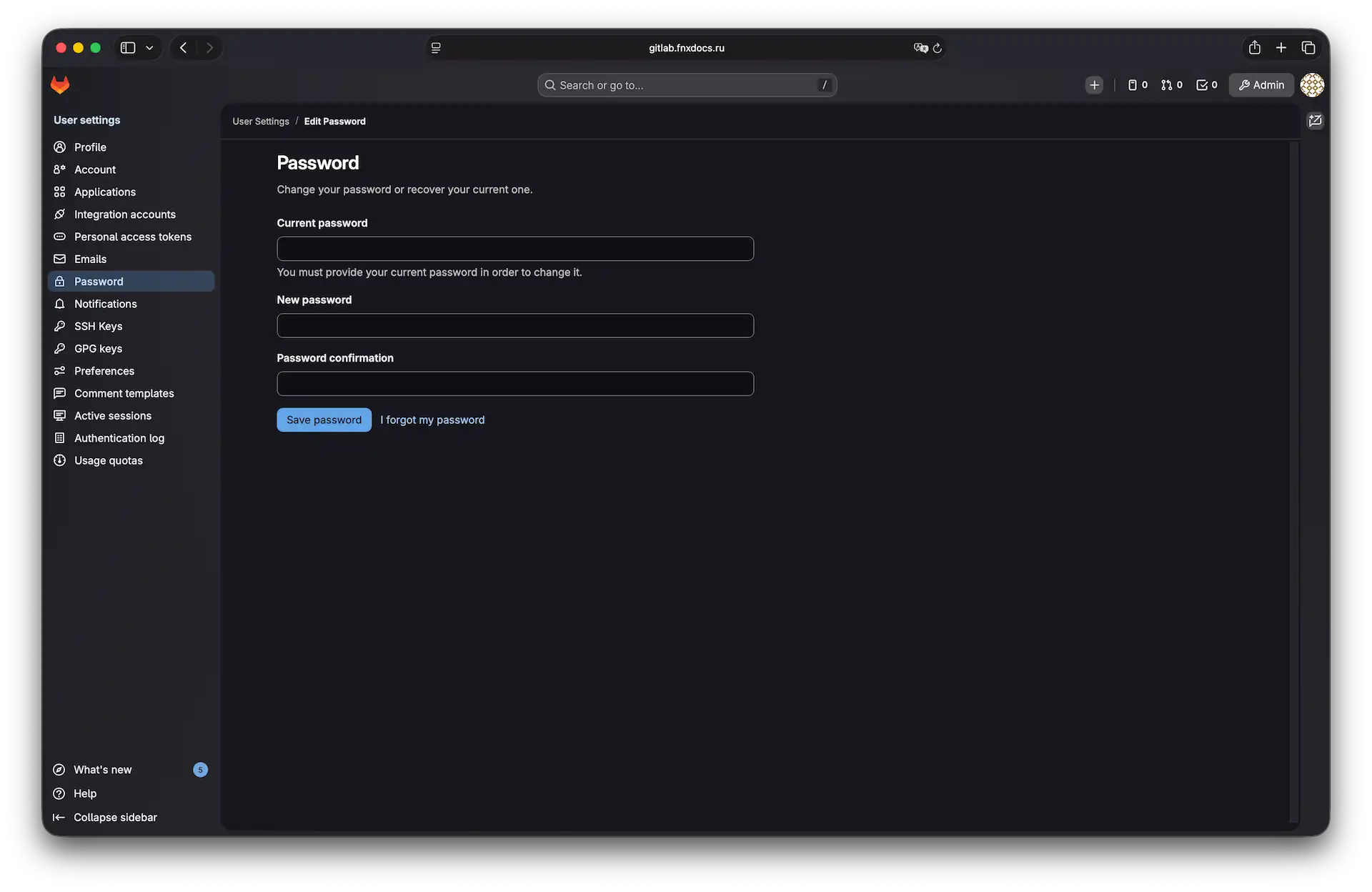This screenshot has width=1372, height=892.
Task: Select Profile in the settings sidebar
Action: pos(89,147)
